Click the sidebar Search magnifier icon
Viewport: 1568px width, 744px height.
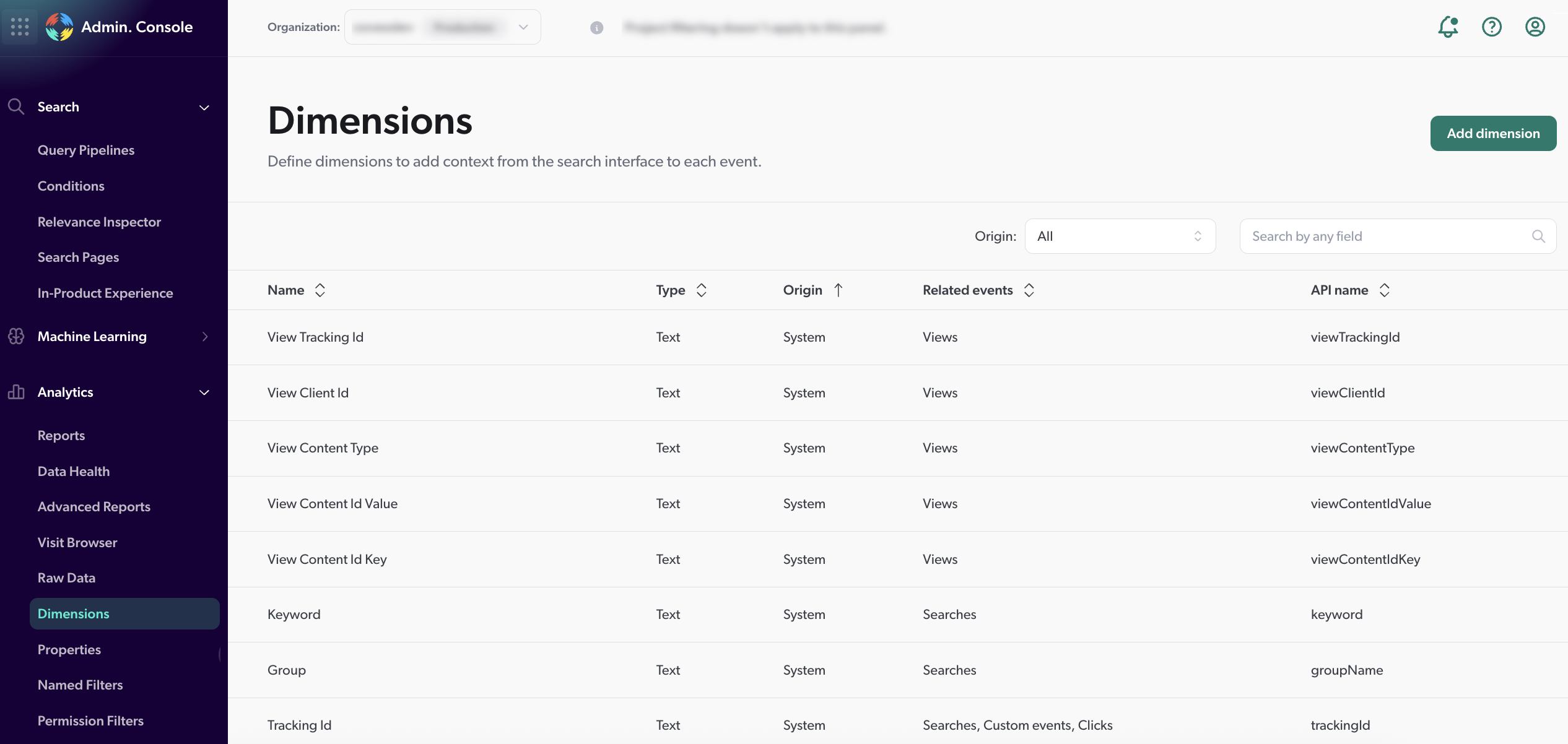[x=17, y=106]
